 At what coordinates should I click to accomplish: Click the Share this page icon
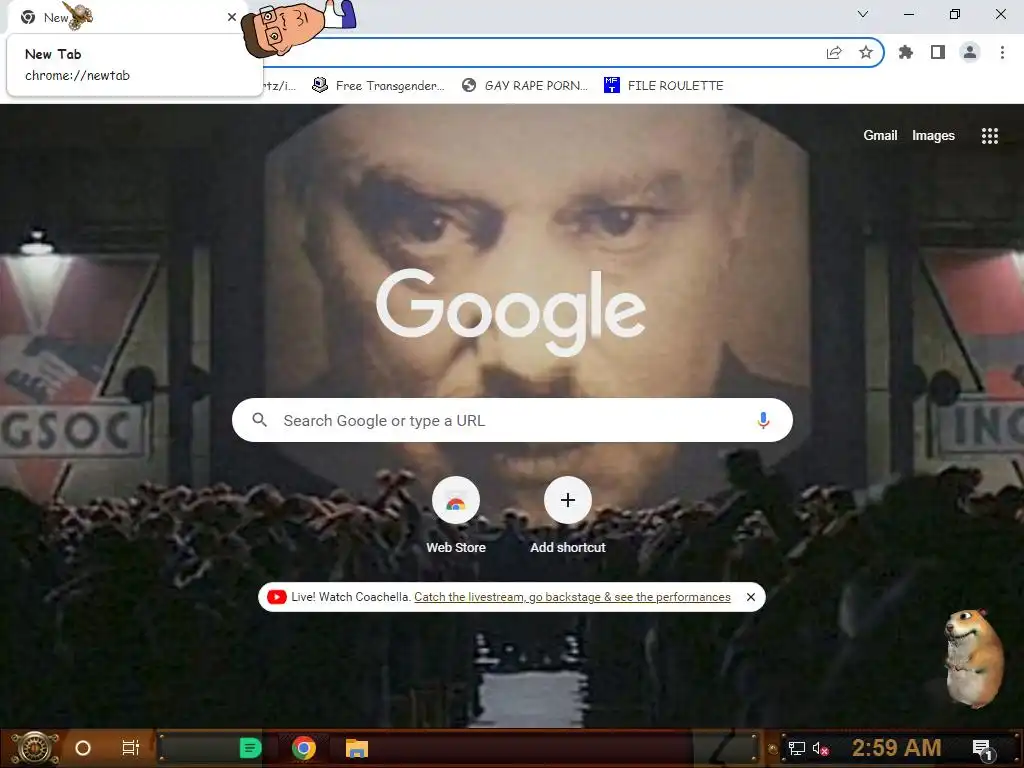click(x=834, y=53)
